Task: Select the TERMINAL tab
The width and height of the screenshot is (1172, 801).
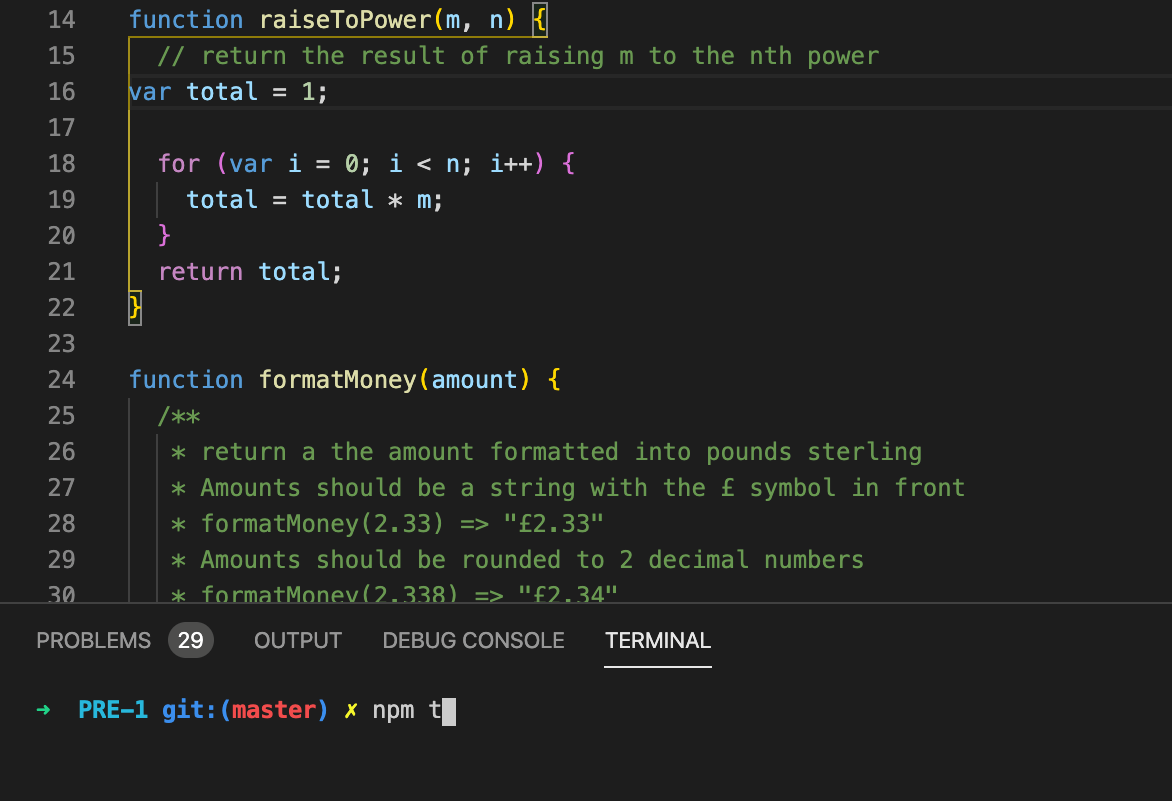Action: click(657, 640)
